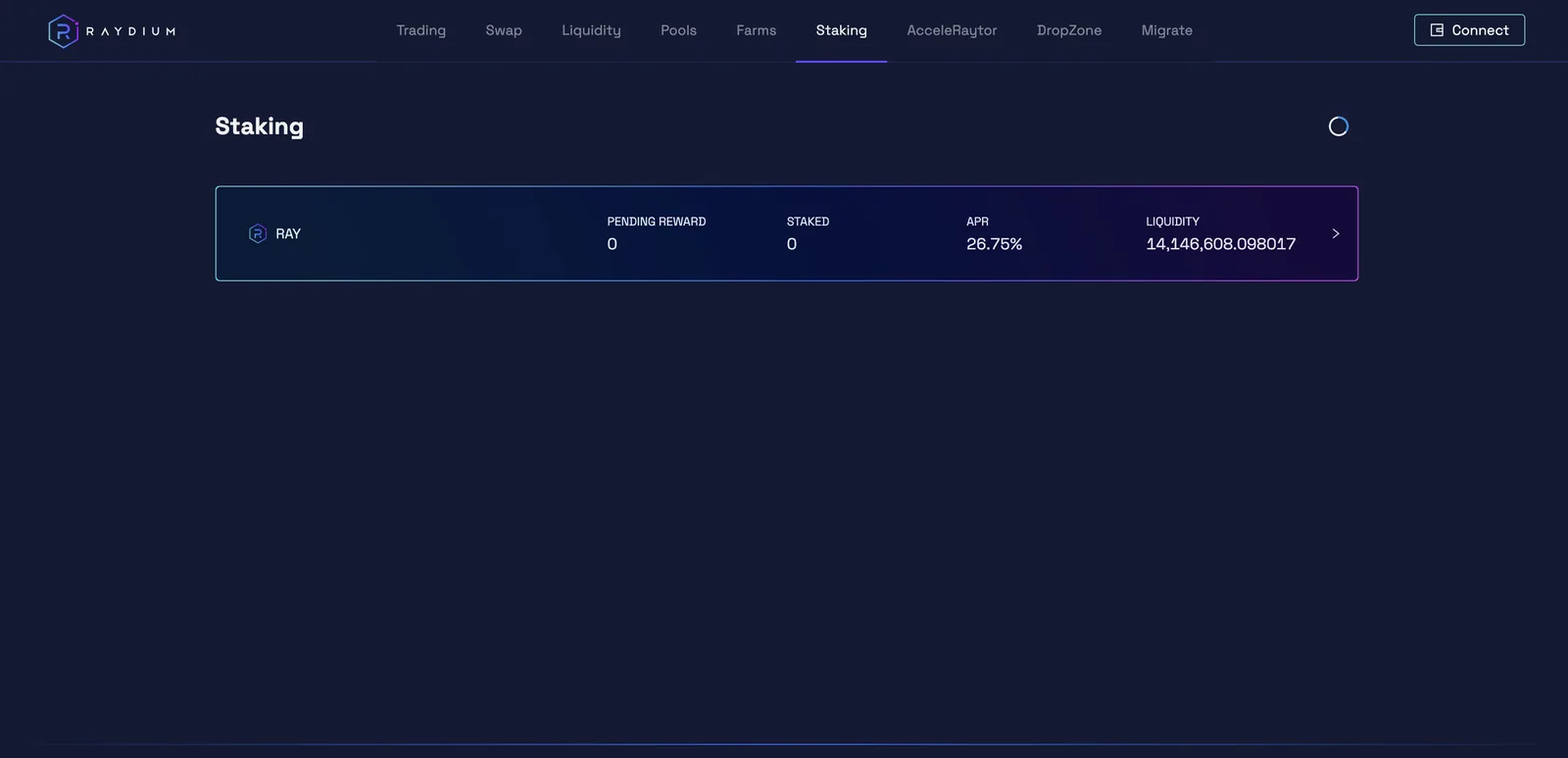Select the APR value 26.75%

pyautogui.click(x=994, y=244)
